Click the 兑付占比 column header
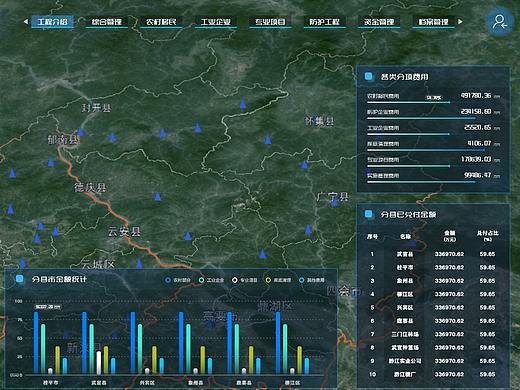Image resolution: width=520 pixels, height=390 pixels. pyautogui.click(x=487, y=236)
